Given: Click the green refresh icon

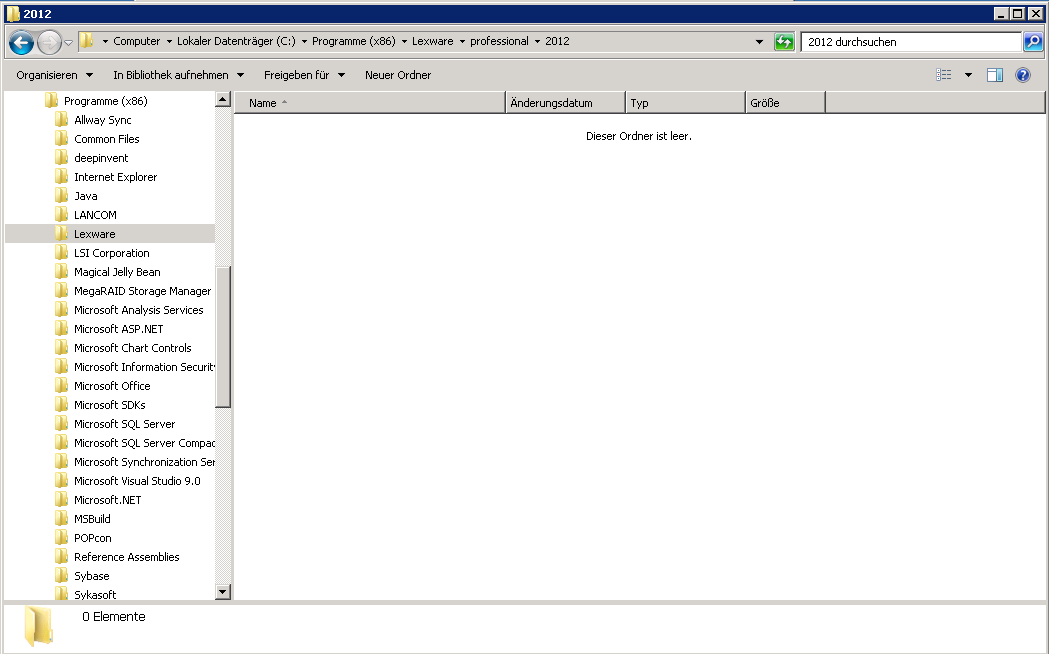Looking at the screenshot, I should pyautogui.click(x=784, y=42).
